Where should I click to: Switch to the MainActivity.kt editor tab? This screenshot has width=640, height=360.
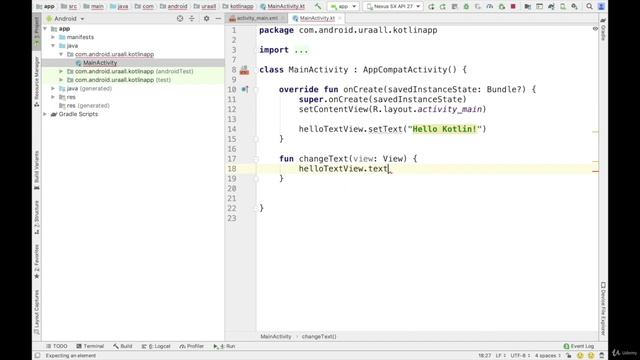[x=317, y=18]
